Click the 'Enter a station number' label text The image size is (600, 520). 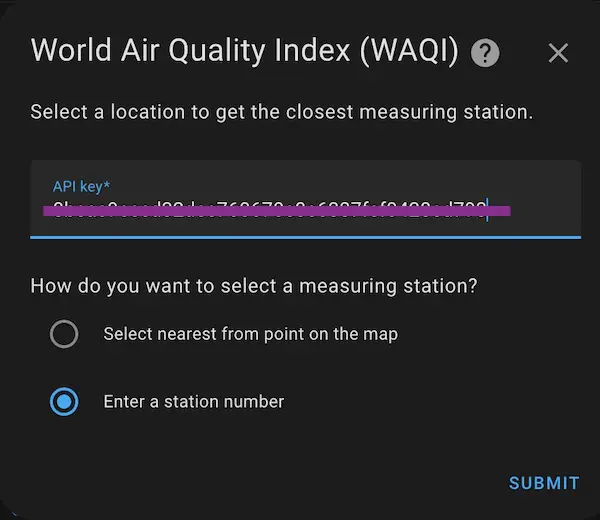point(194,402)
